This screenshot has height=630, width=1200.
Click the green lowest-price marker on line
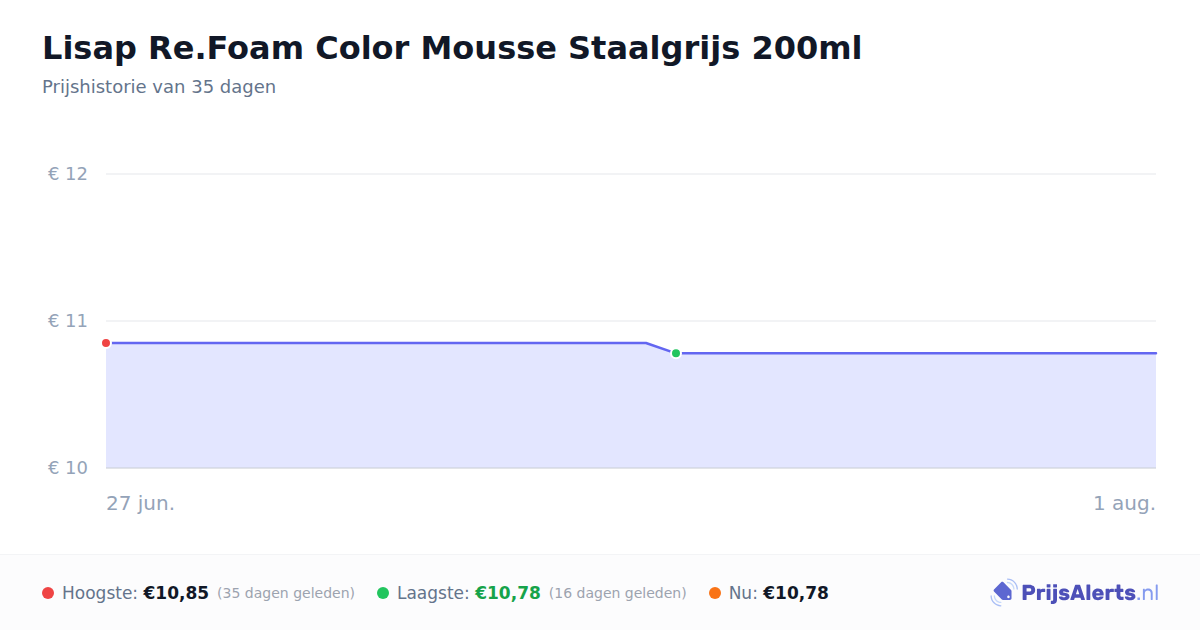[676, 353]
